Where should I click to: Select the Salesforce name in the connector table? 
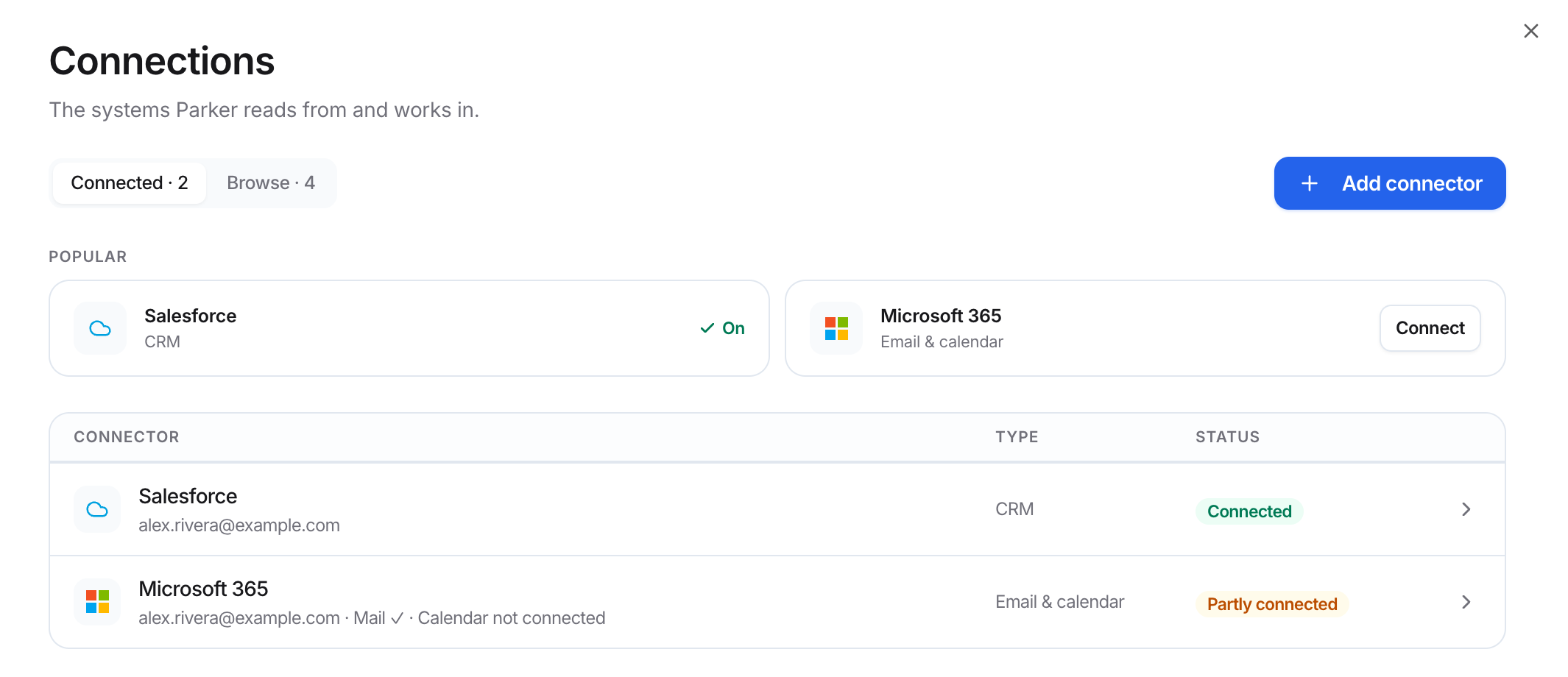click(x=188, y=496)
